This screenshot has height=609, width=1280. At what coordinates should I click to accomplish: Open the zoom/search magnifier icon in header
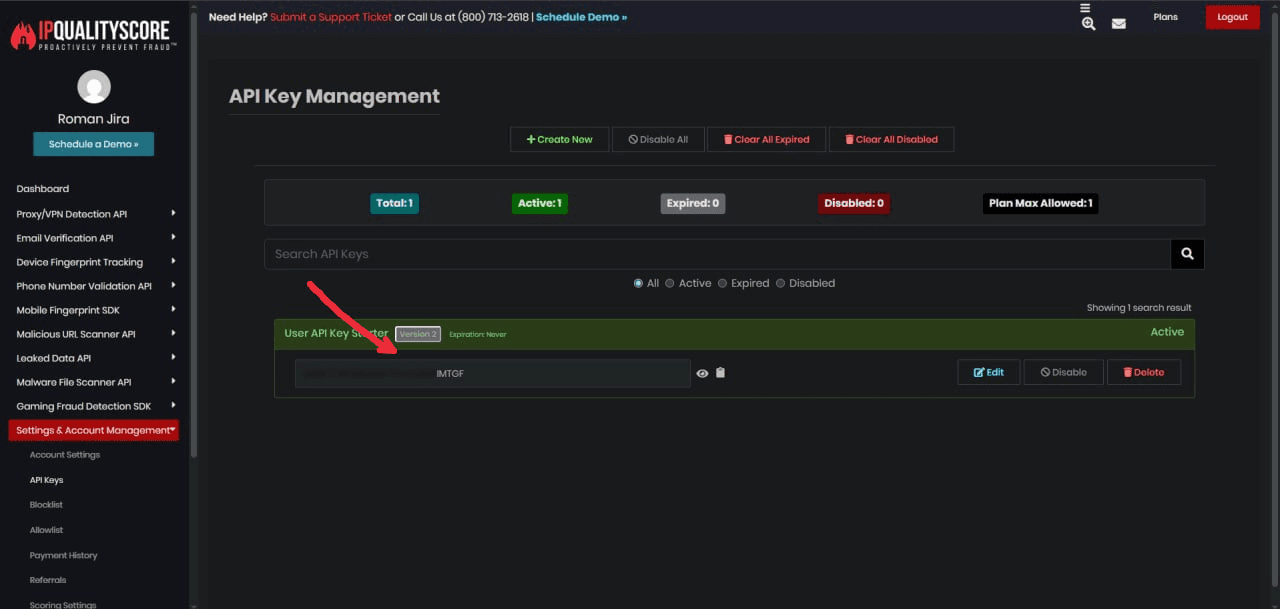tap(1088, 24)
